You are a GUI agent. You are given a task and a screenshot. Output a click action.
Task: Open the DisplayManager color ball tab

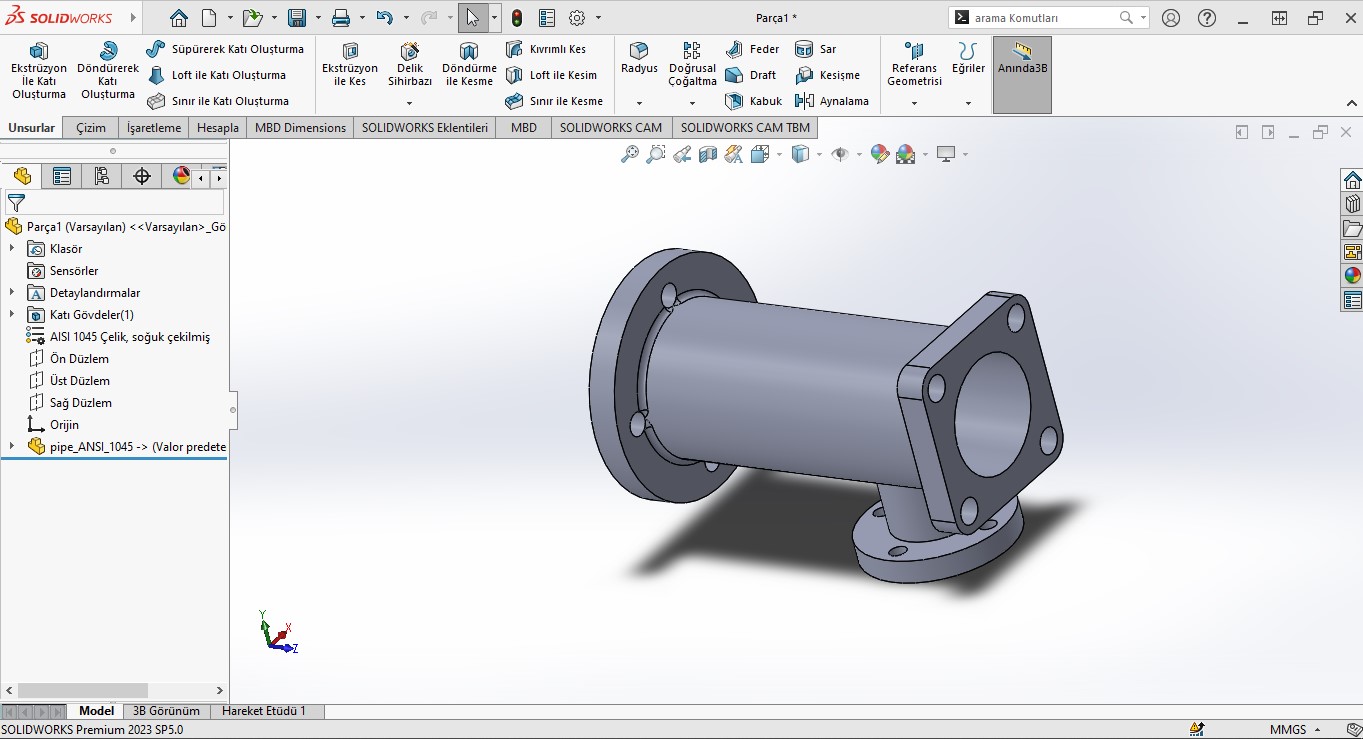point(182,176)
